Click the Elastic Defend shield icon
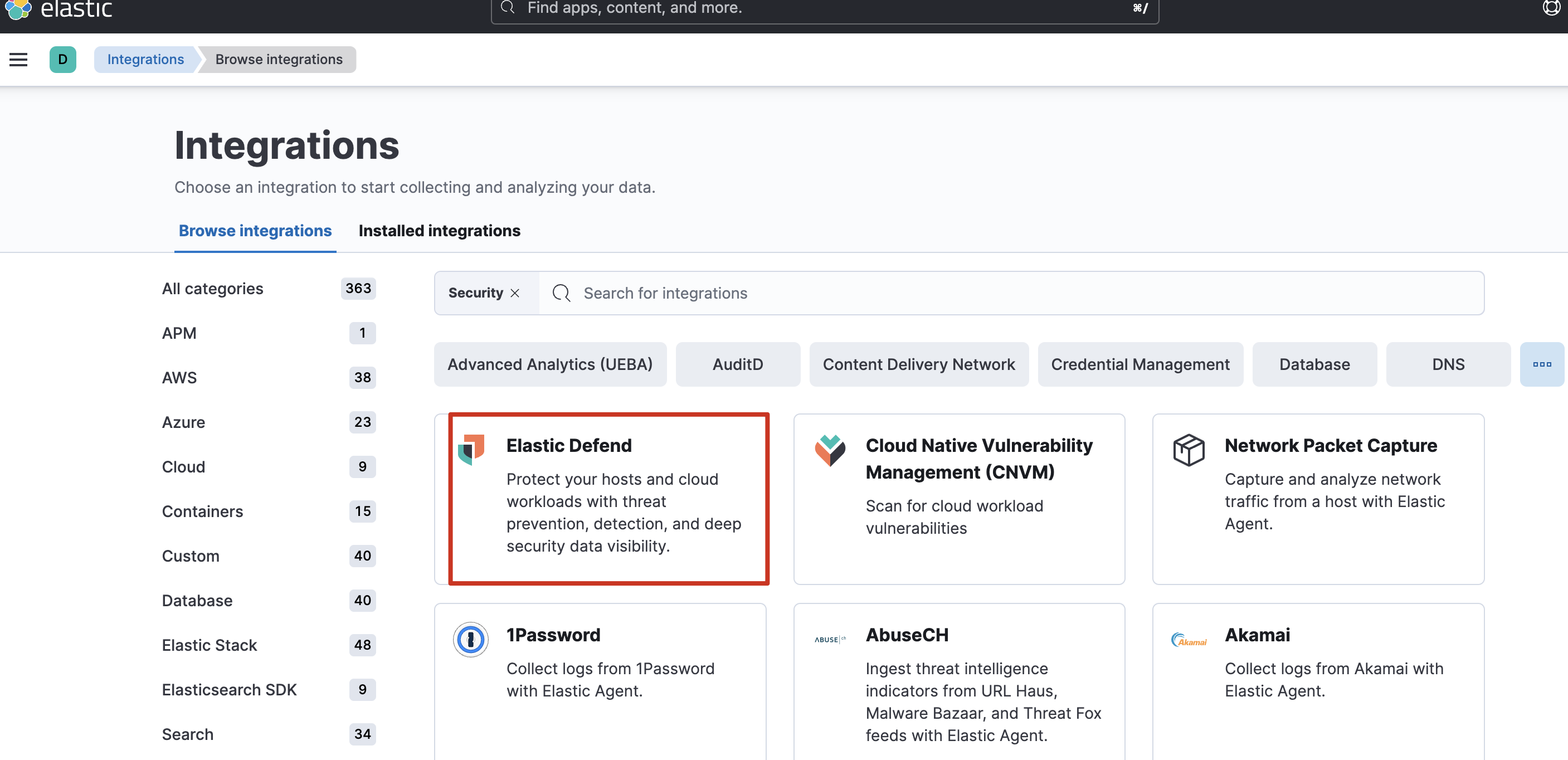This screenshot has height=760, width=1568. coord(471,450)
